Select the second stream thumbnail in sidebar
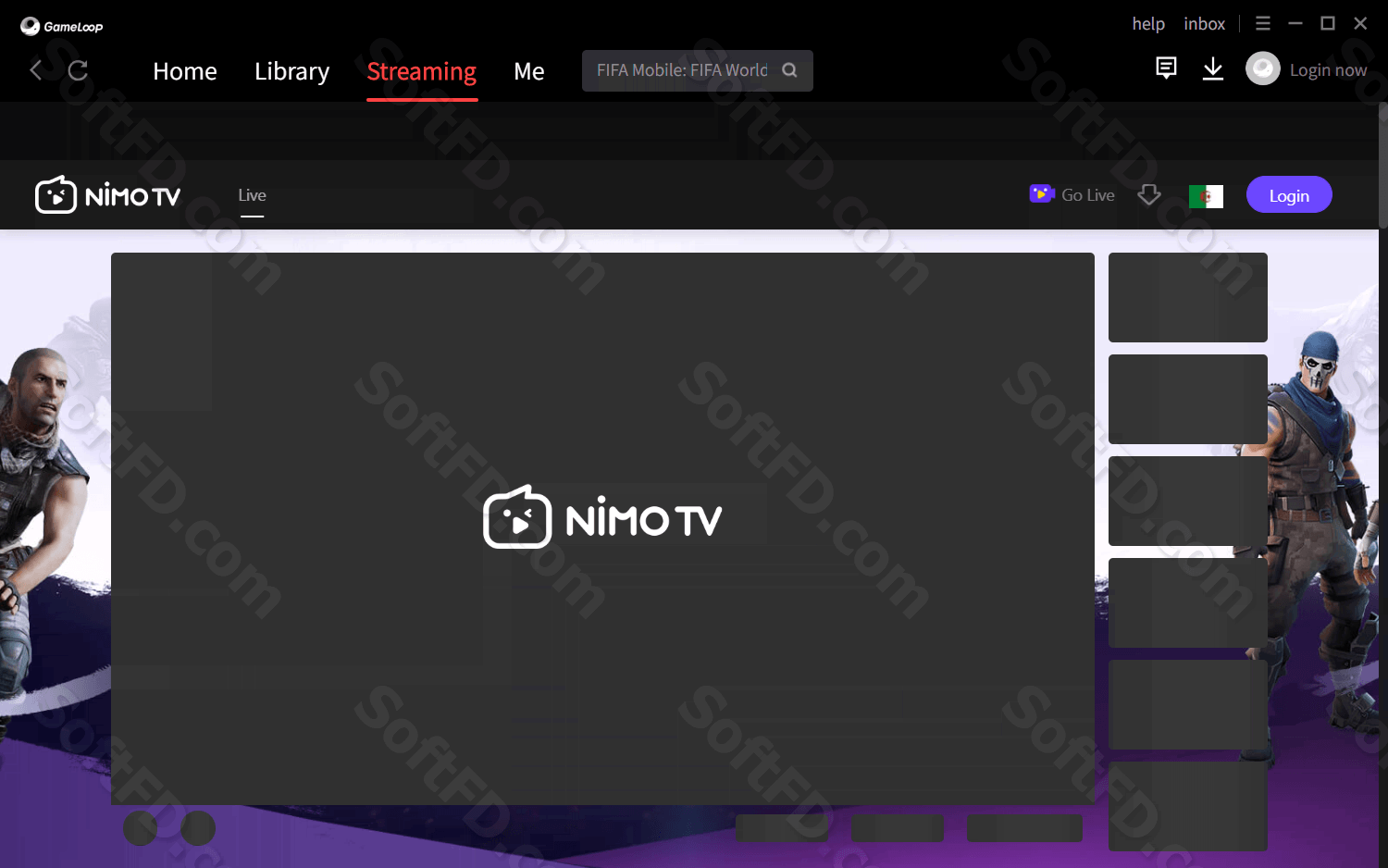1388x868 pixels. tap(1188, 399)
